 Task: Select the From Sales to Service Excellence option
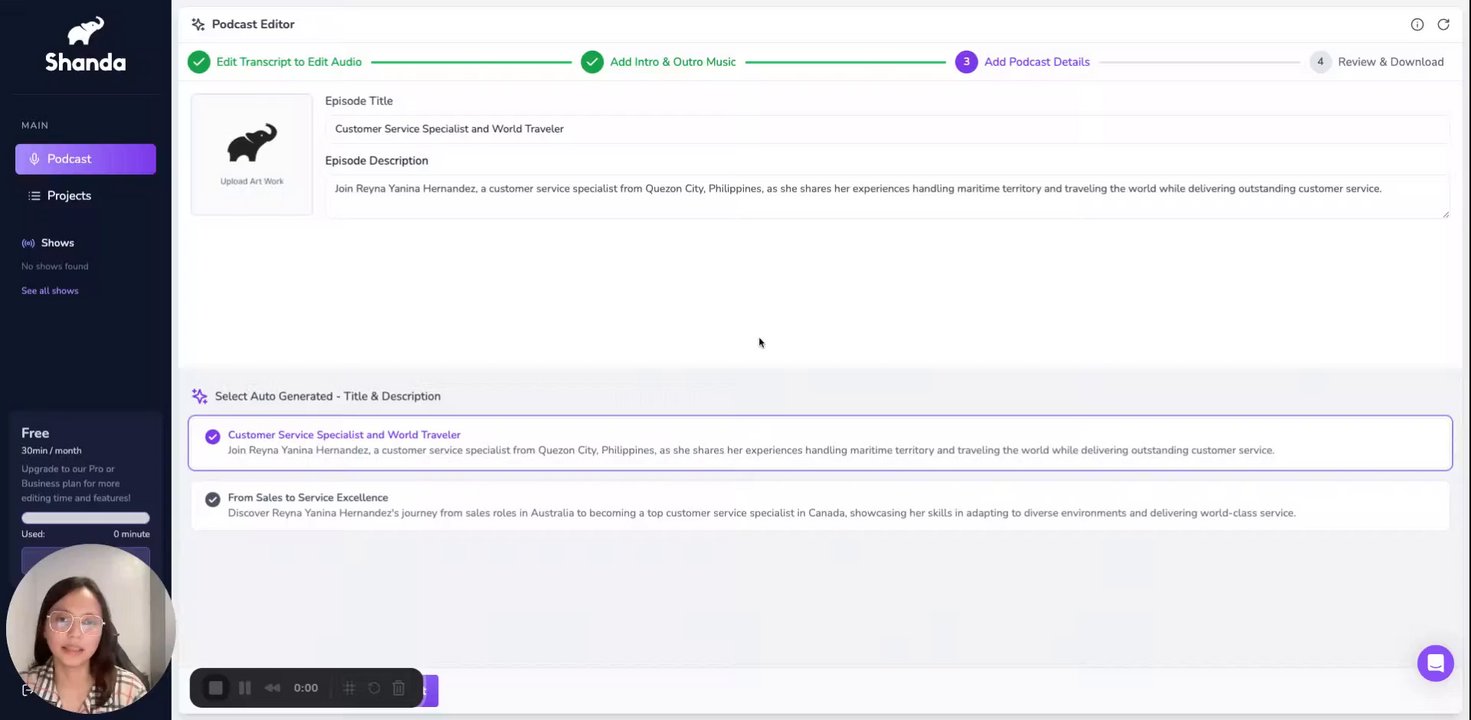pyautogui.click(x=820, y=505)
